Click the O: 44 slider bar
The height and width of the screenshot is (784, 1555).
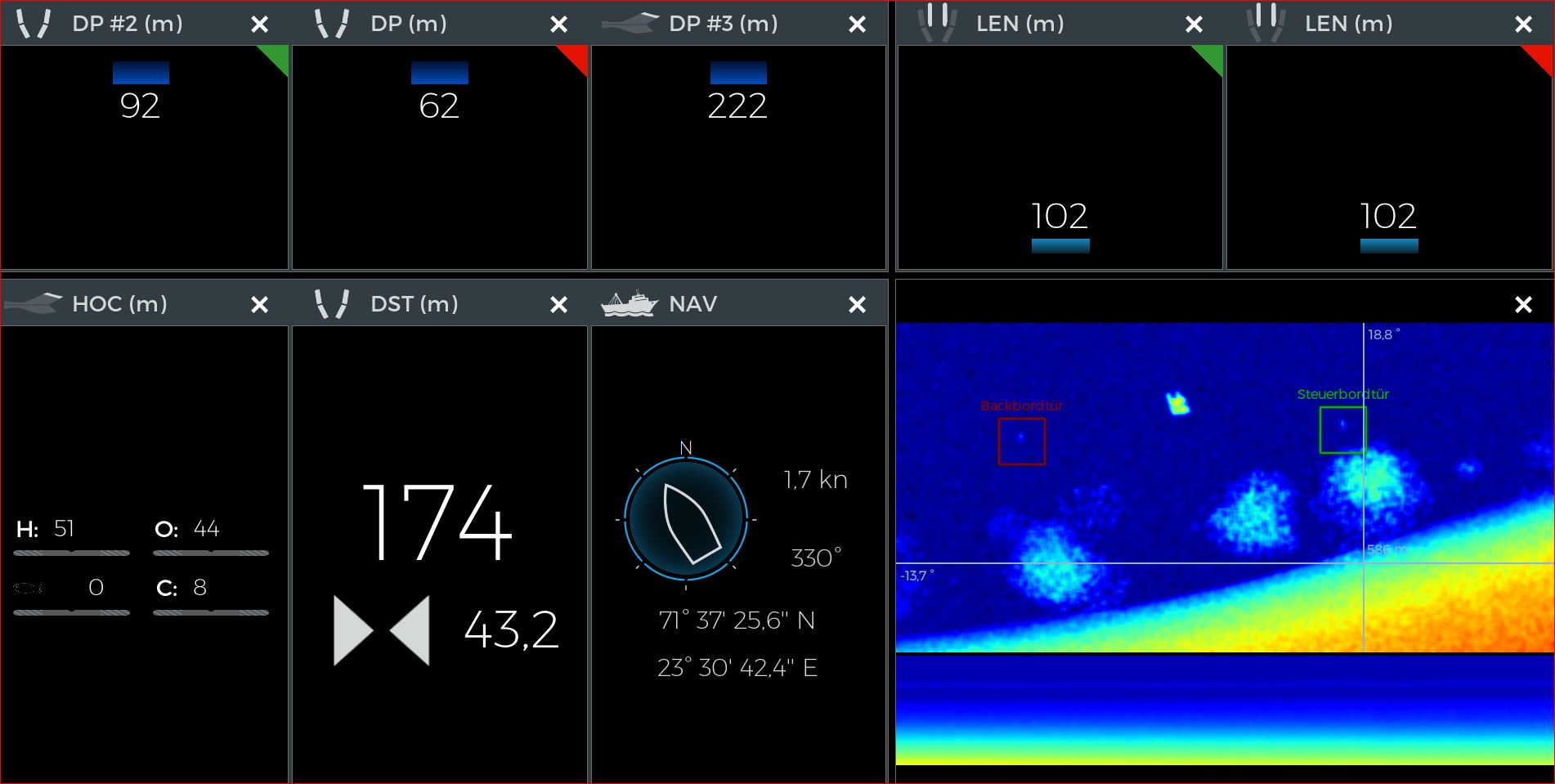(x=211, y=553)
